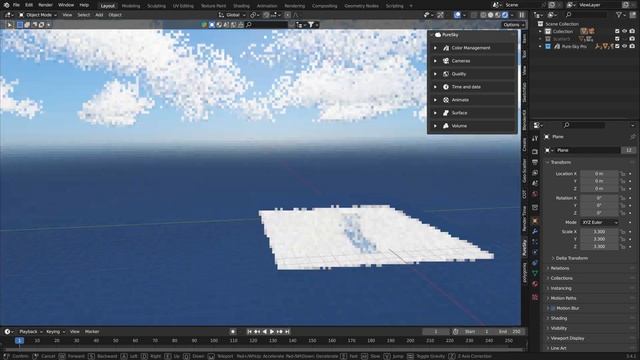
Task: Expand the Visibility section
Action: [558, 329]
